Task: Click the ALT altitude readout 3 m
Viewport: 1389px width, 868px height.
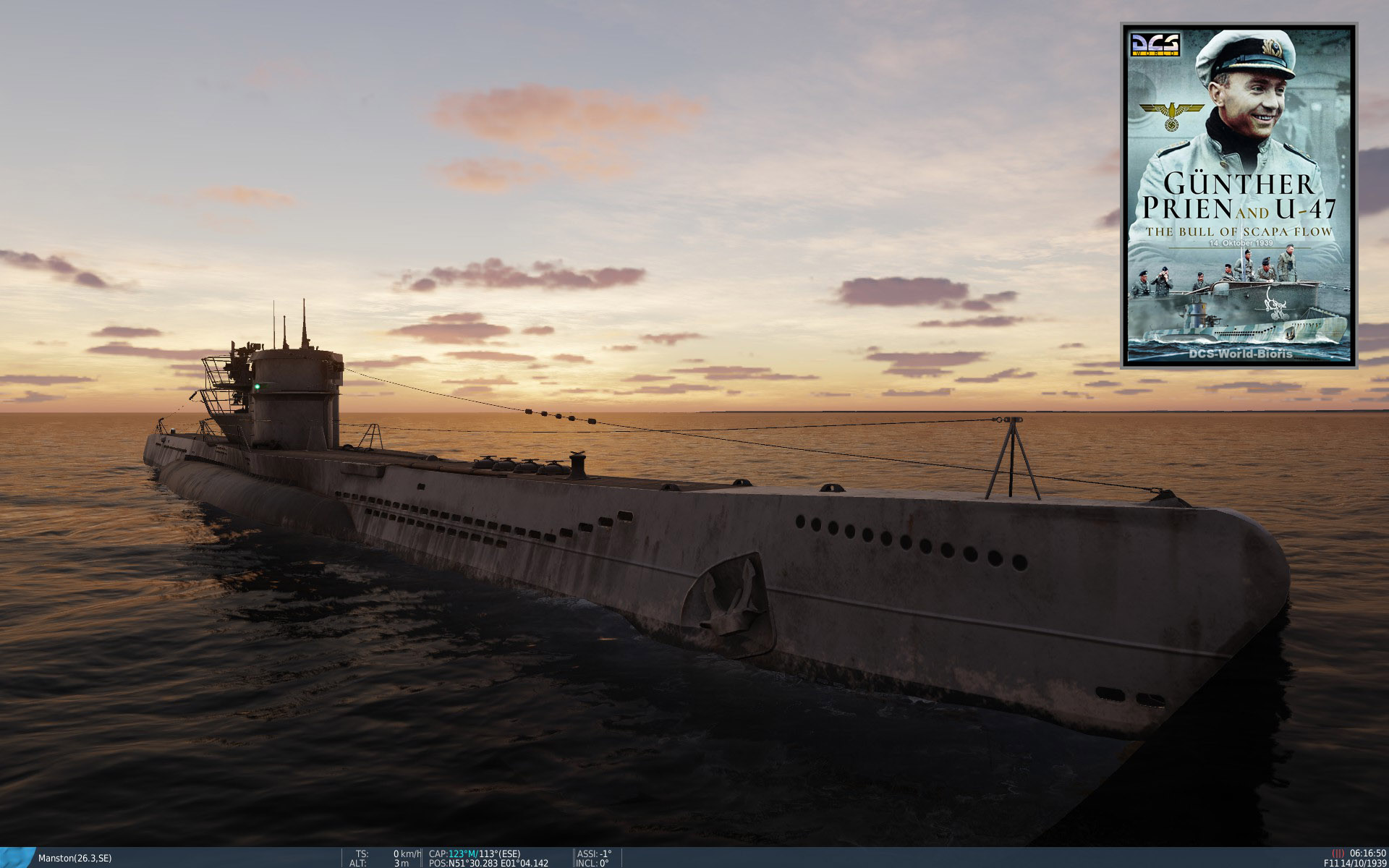Action: tap(402, 863)
